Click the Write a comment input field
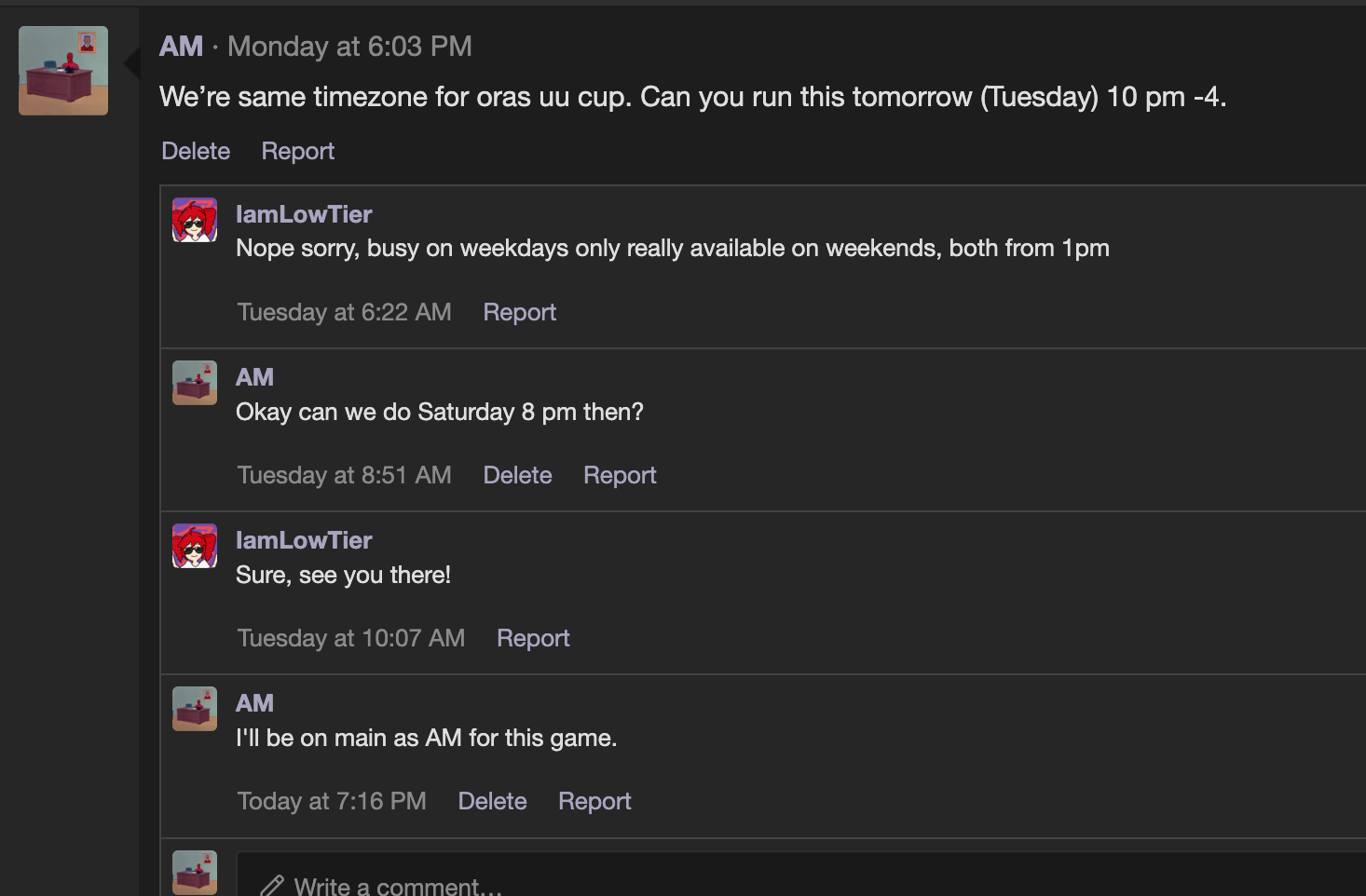The image size is (1366, 896). pyautogui.click(x=801, y=874)
